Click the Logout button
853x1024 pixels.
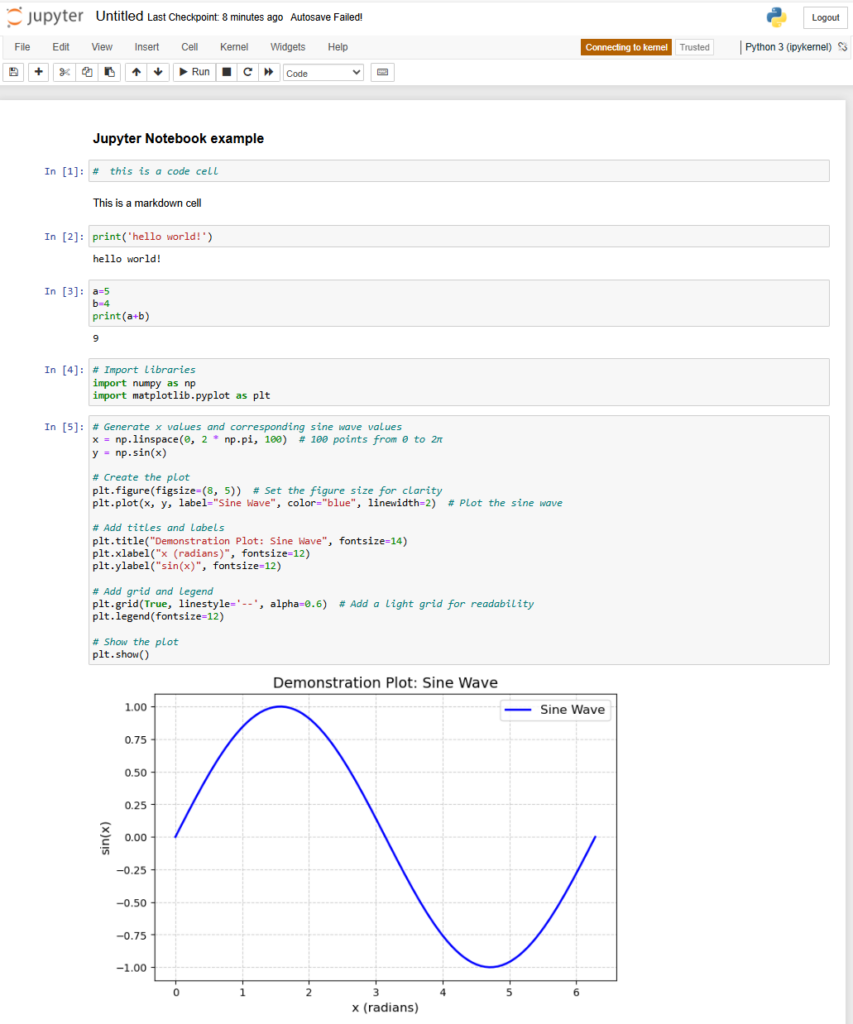825,18
